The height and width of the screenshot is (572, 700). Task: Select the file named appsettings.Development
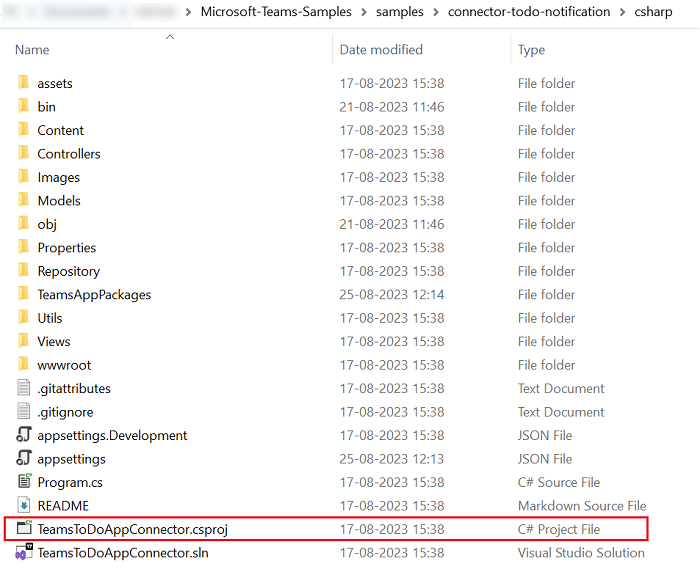[112, 435]
